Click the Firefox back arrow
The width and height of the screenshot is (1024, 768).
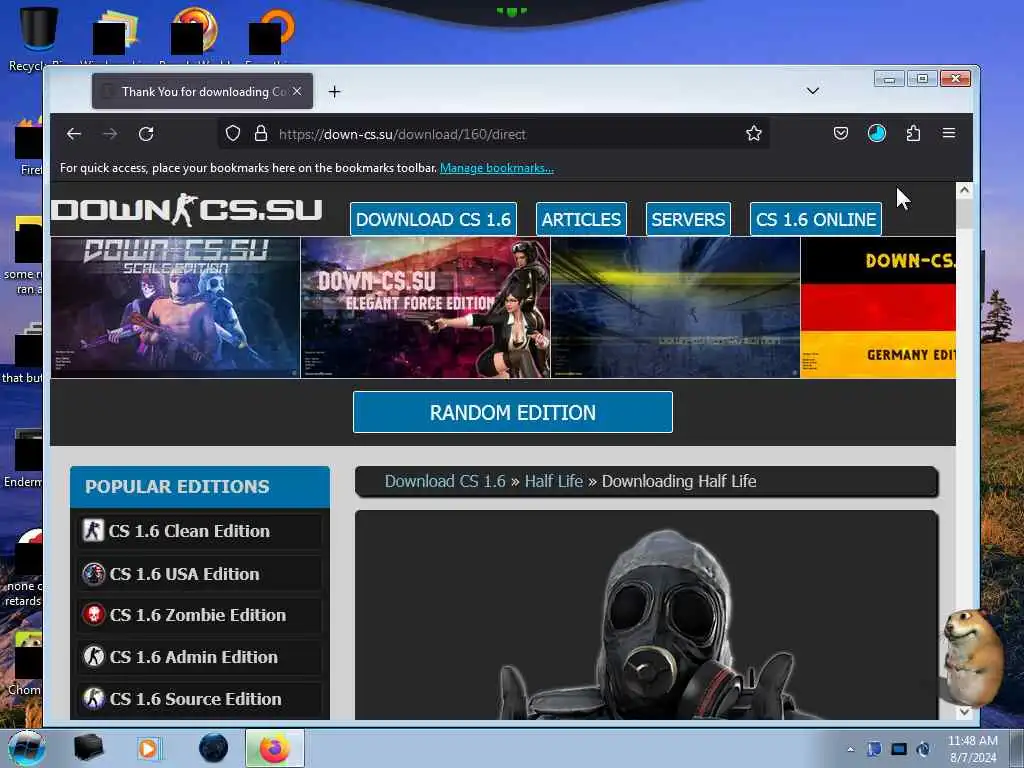[74, 134]
